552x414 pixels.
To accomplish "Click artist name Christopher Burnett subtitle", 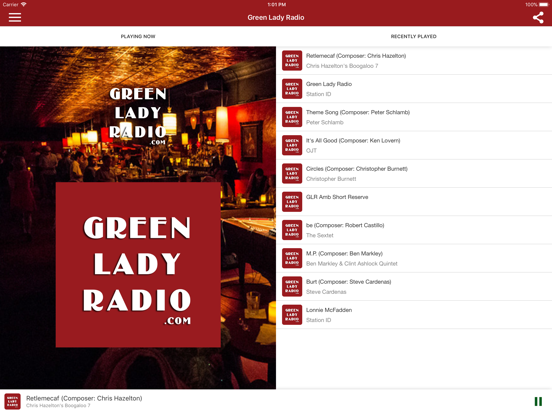I will pos(331,179).
